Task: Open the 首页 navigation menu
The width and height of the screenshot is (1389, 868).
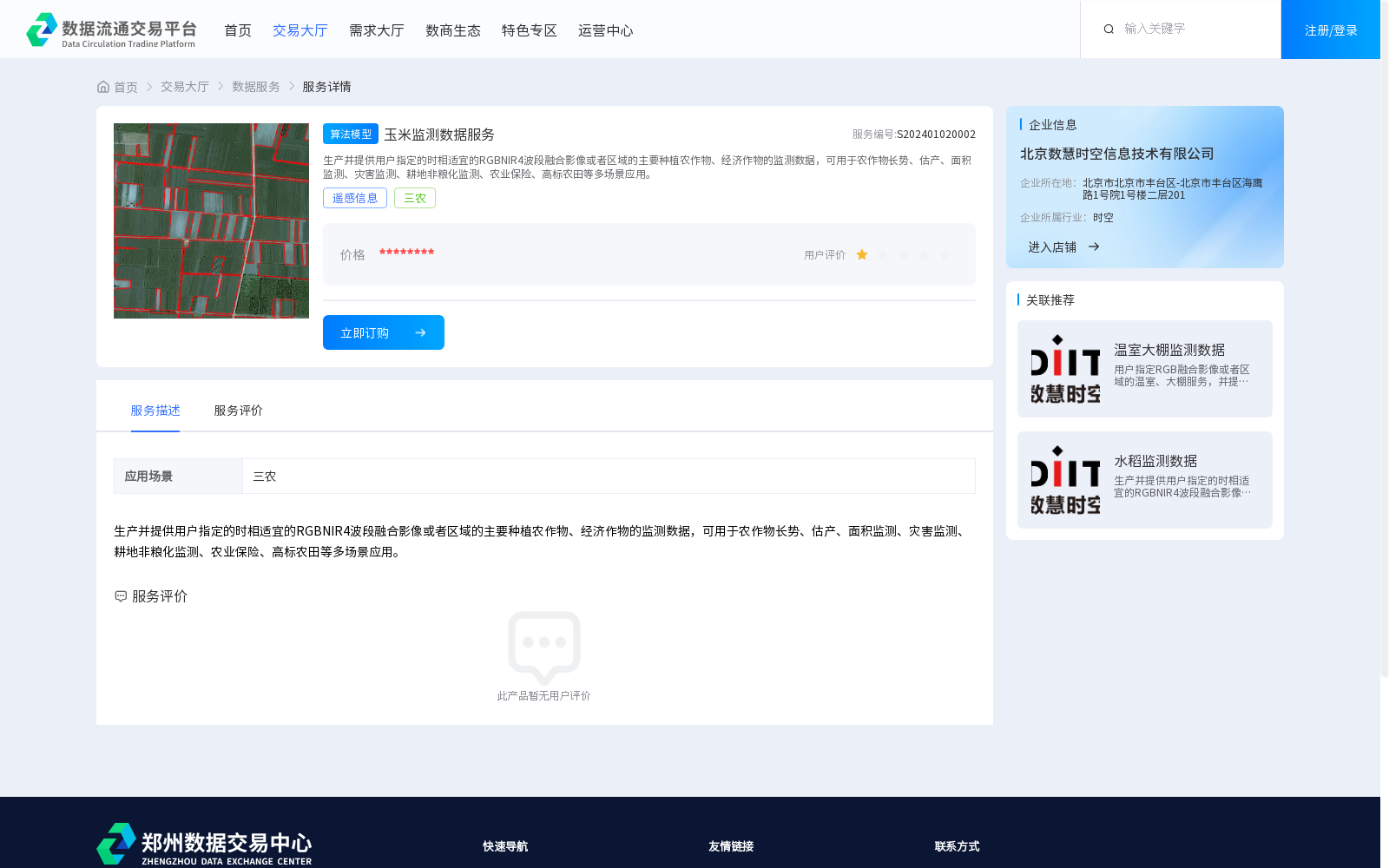Action: [x=238, y=30]
